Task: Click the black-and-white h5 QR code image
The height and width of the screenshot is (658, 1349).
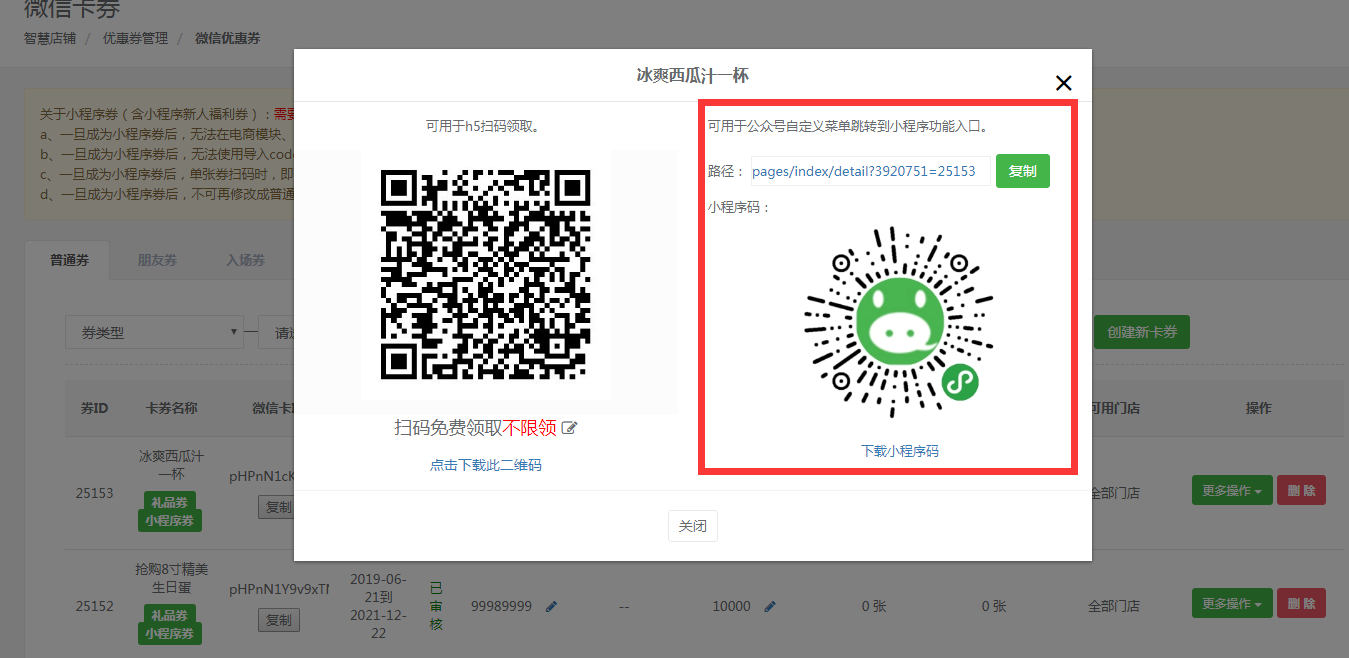Action: [x=486, y=275]
